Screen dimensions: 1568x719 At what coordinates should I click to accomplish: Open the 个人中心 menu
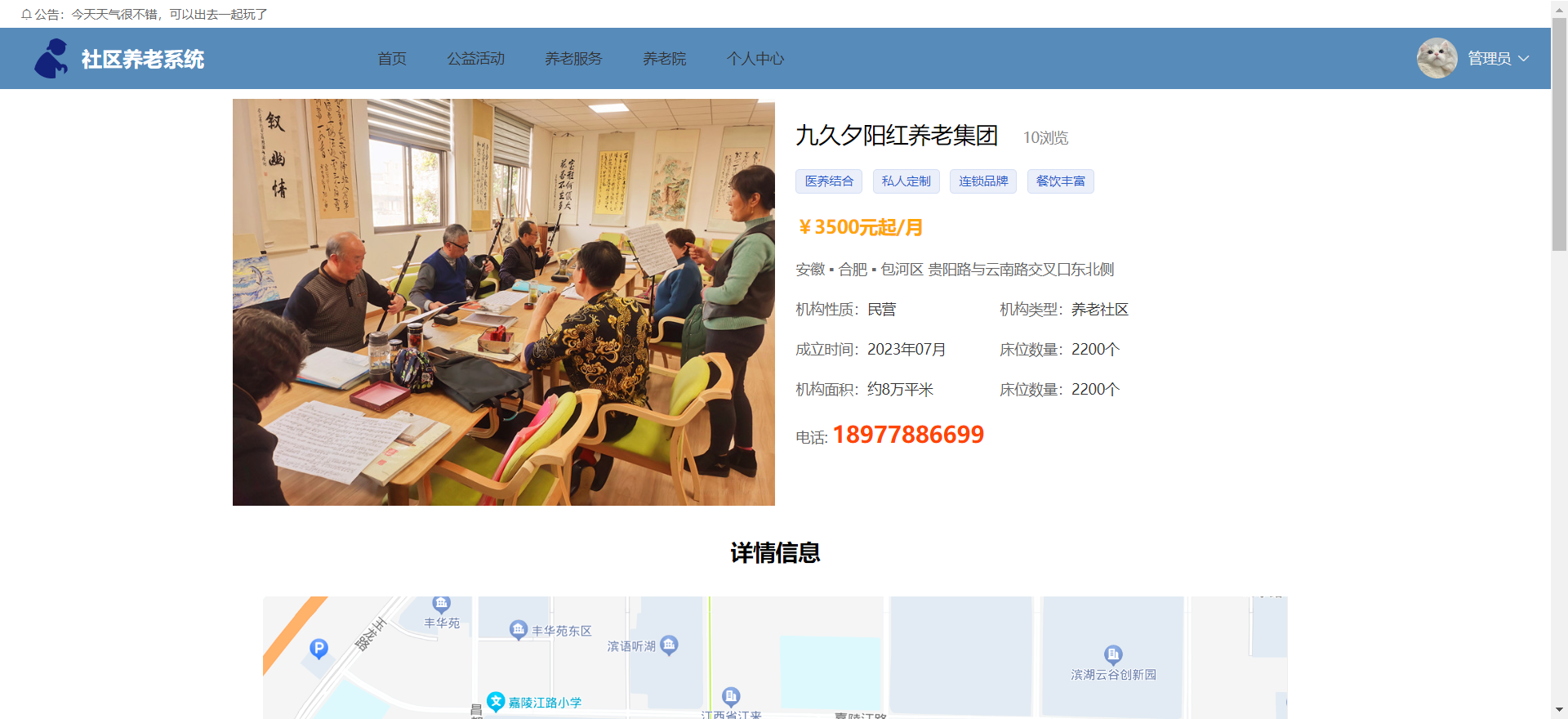(755, 59)
